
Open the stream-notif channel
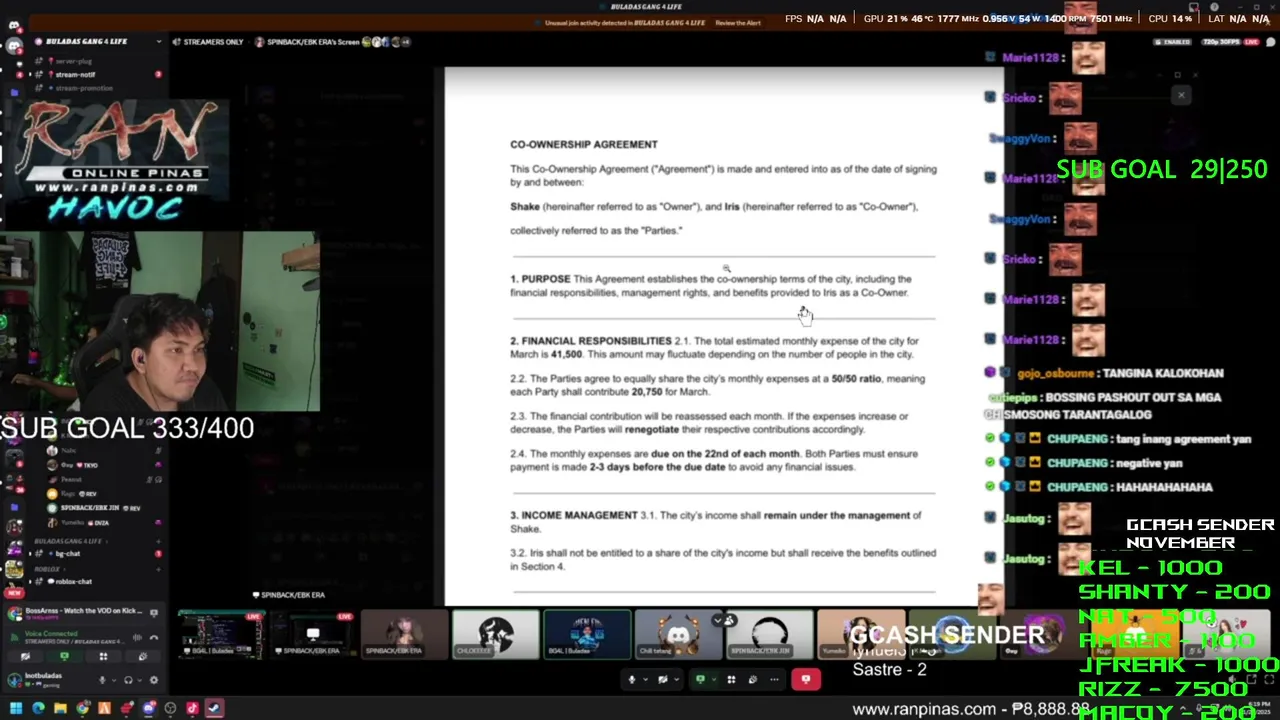(75, 75)
